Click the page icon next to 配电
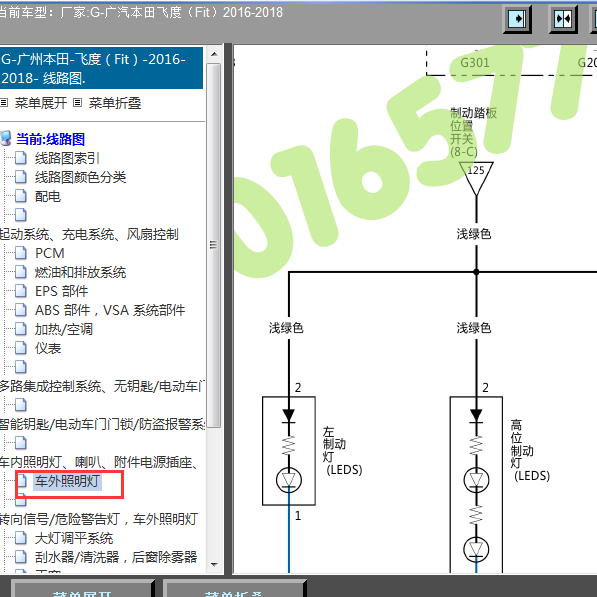597x597 pixels. coord(21,196)
